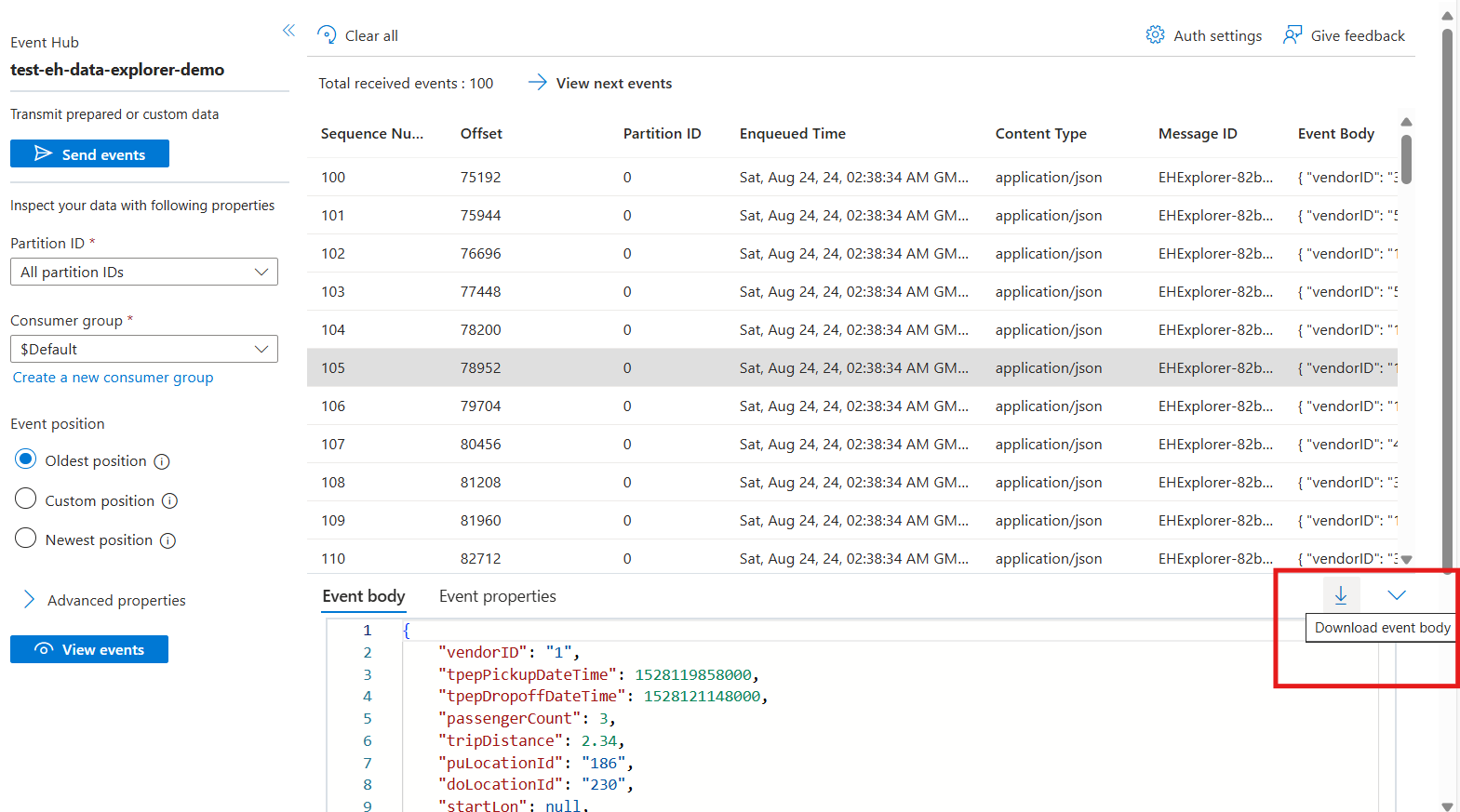Click the Clear all refresh icon
The height and width of the screenshot is (812, 1460).
click(x=327, y=35)
